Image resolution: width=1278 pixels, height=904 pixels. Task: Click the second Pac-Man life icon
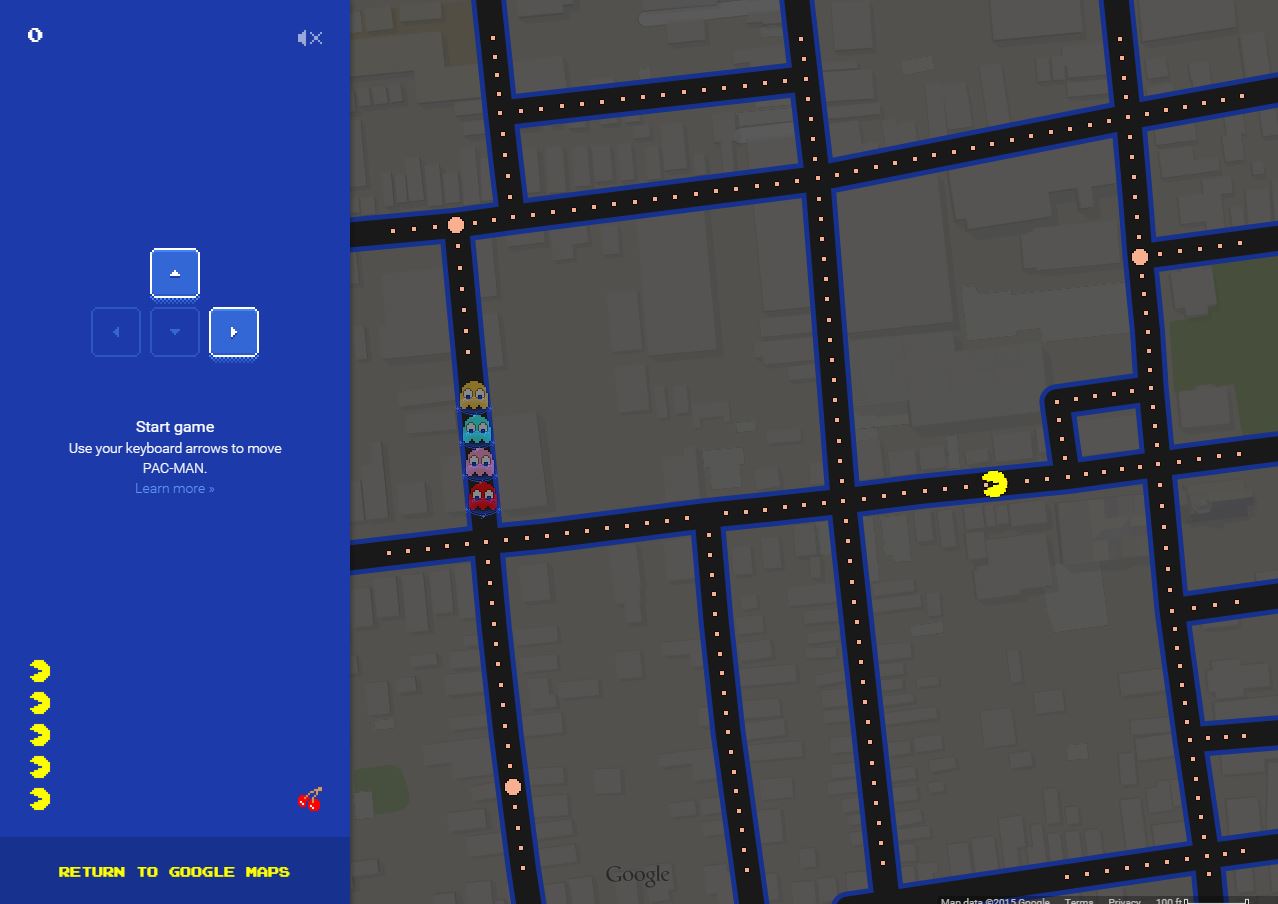click(x=39, y=703)
